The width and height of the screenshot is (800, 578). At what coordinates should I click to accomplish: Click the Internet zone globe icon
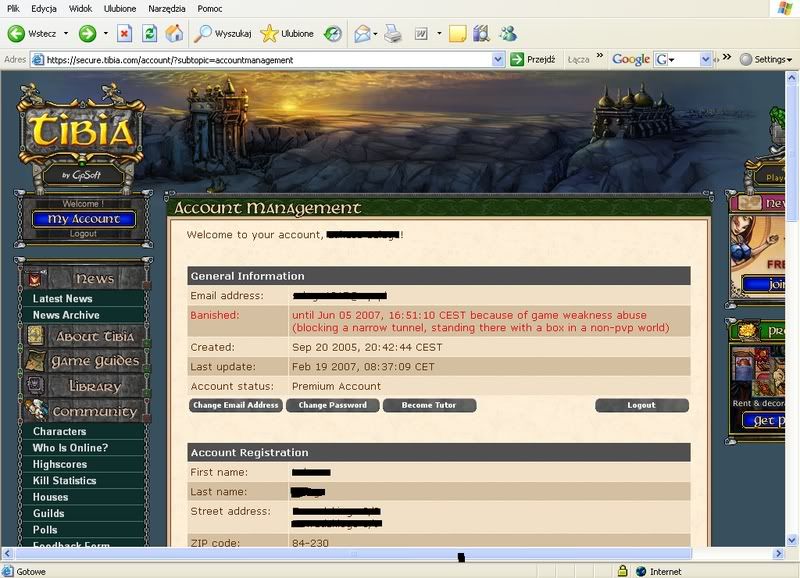click(641, 571)
